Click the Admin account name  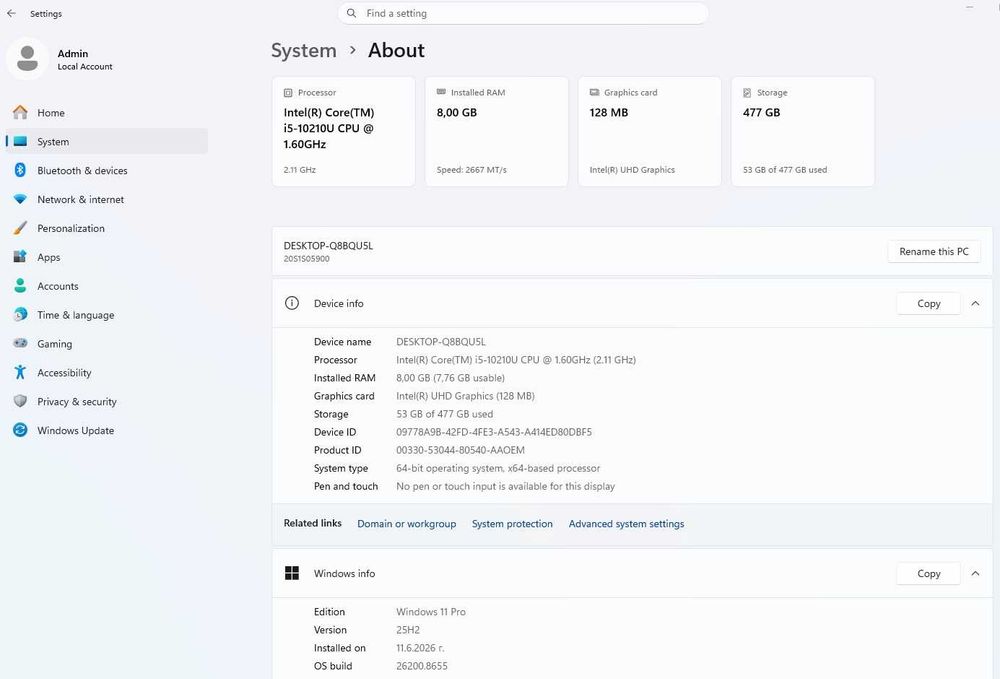[x=73, y=54]
